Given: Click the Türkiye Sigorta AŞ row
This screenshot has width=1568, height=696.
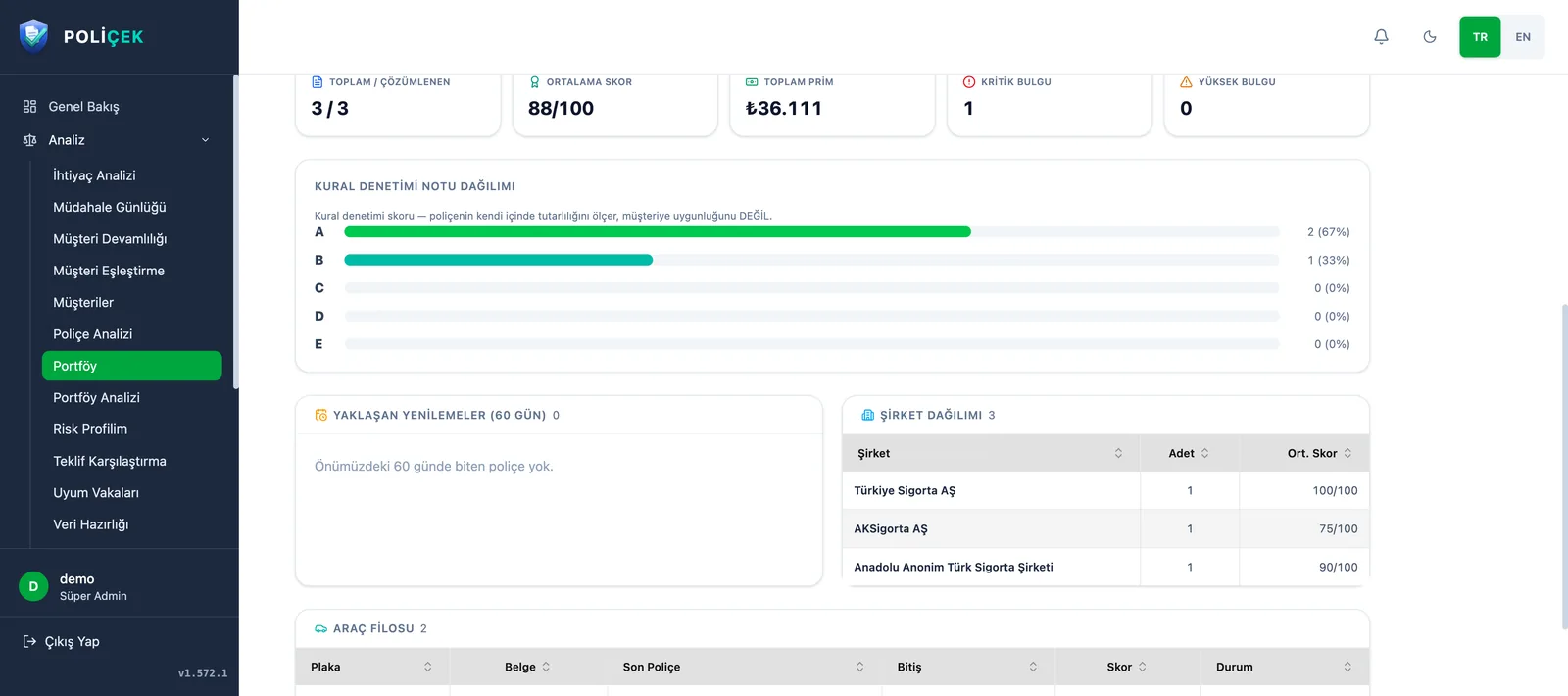Looking at the screenshot, I should 1106,490.
